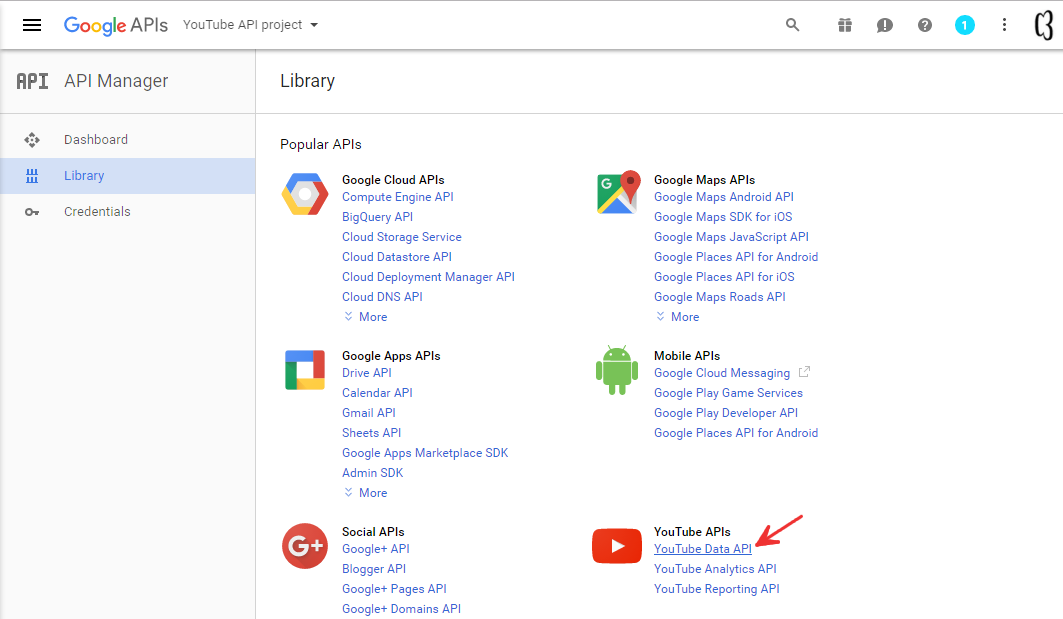Viewport: 1063px width, 619px height.
Task: Click the Google APIs logo
Action: tap(115, 25)
